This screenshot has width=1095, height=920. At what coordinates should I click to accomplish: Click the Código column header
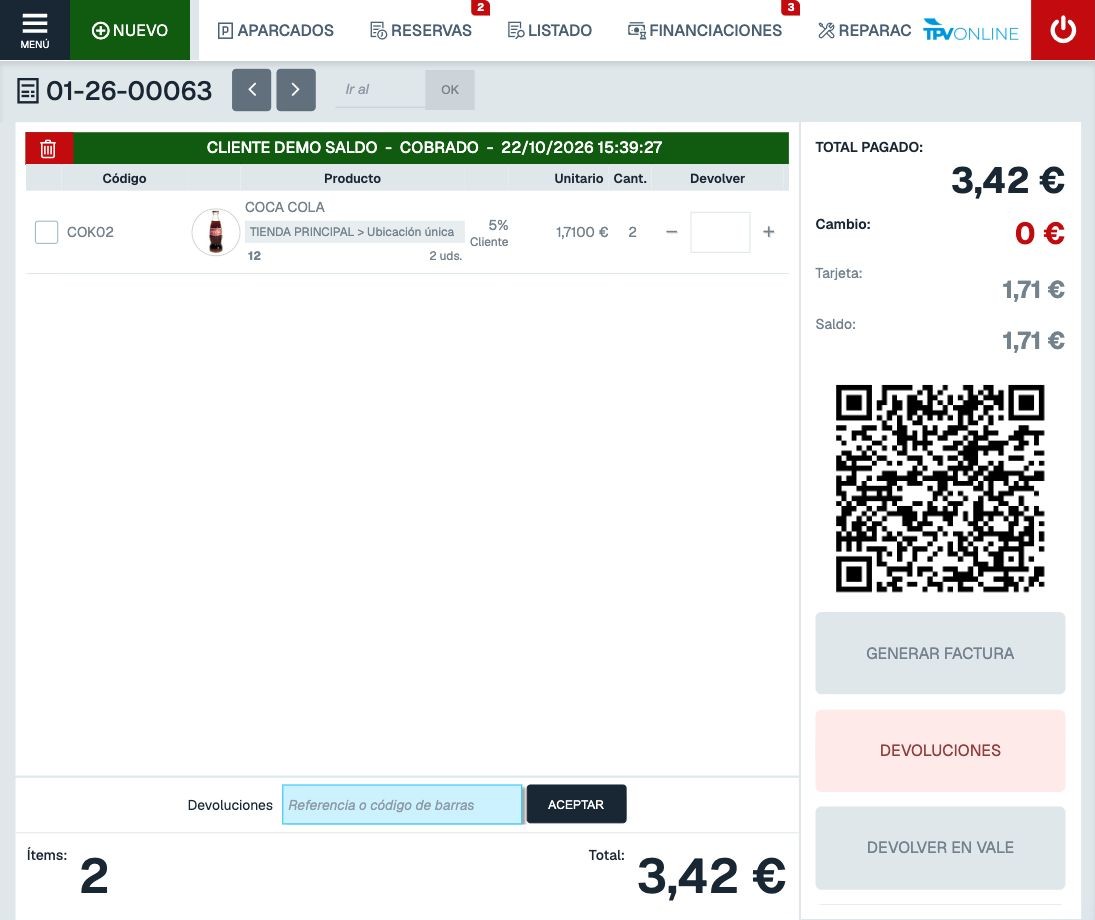tap(124, 178)
